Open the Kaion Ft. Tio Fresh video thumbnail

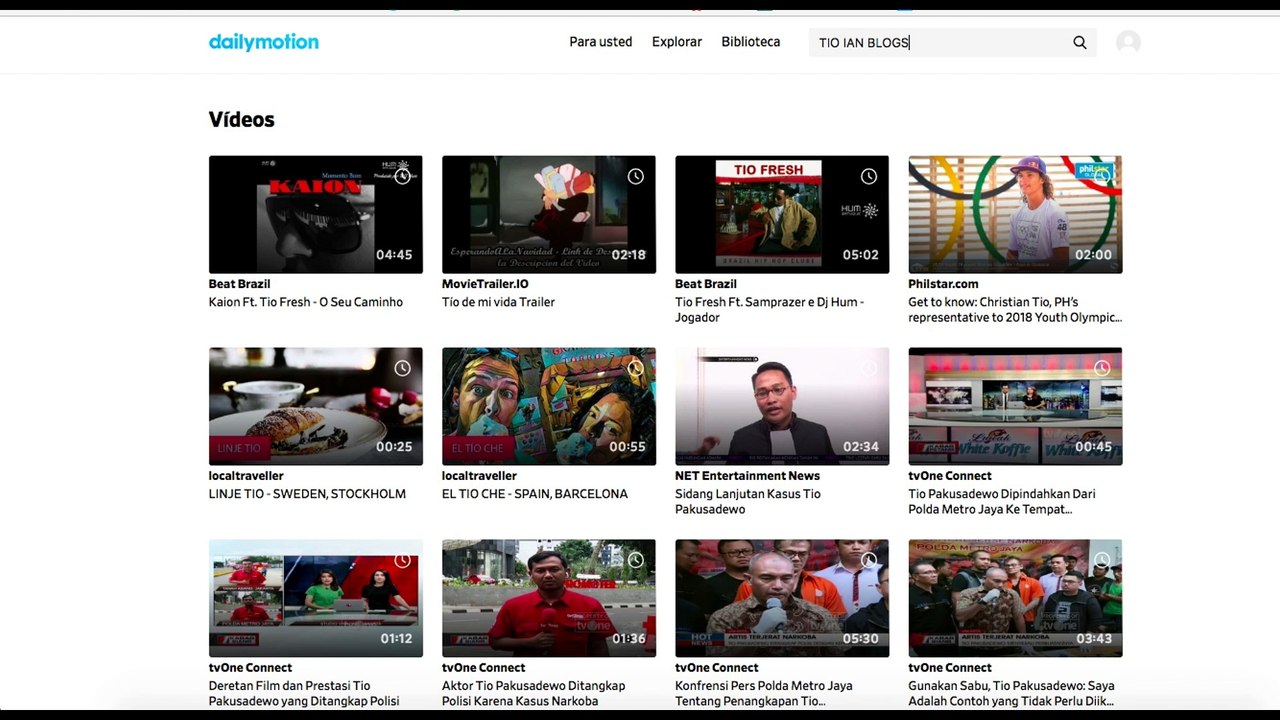pyautogui.click(x=315, y=214)
